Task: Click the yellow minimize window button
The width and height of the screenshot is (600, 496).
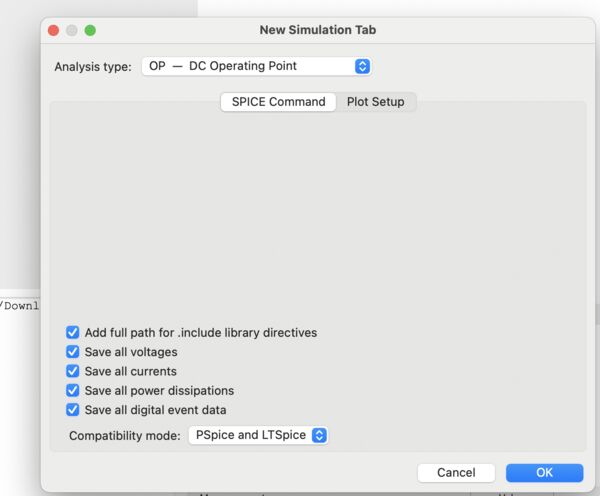Action: (72, 30)
